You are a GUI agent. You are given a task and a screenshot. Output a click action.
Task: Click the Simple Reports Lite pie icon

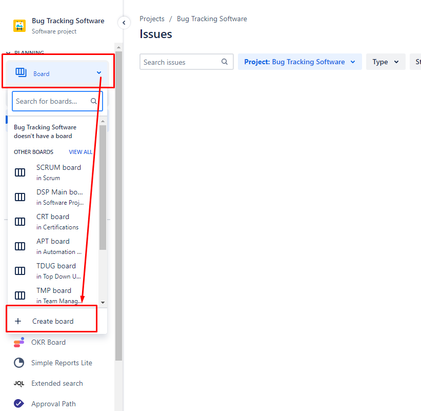point(19,363)
